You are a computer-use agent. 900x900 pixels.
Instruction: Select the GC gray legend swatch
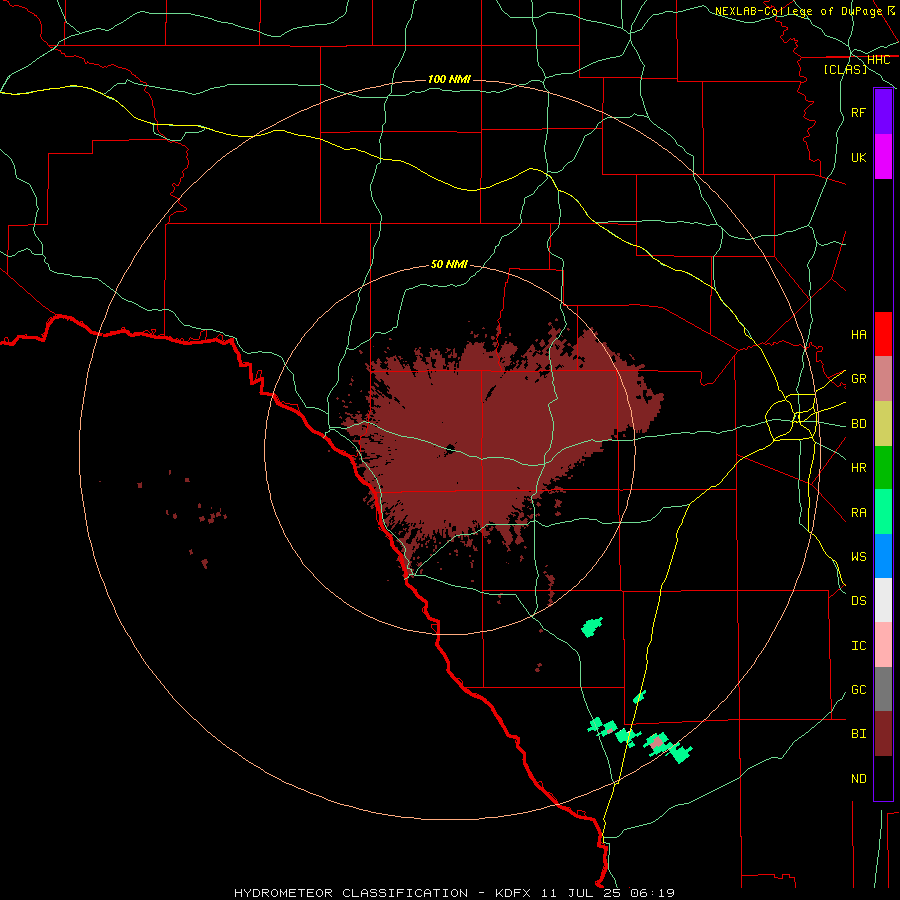pos(883,689)
